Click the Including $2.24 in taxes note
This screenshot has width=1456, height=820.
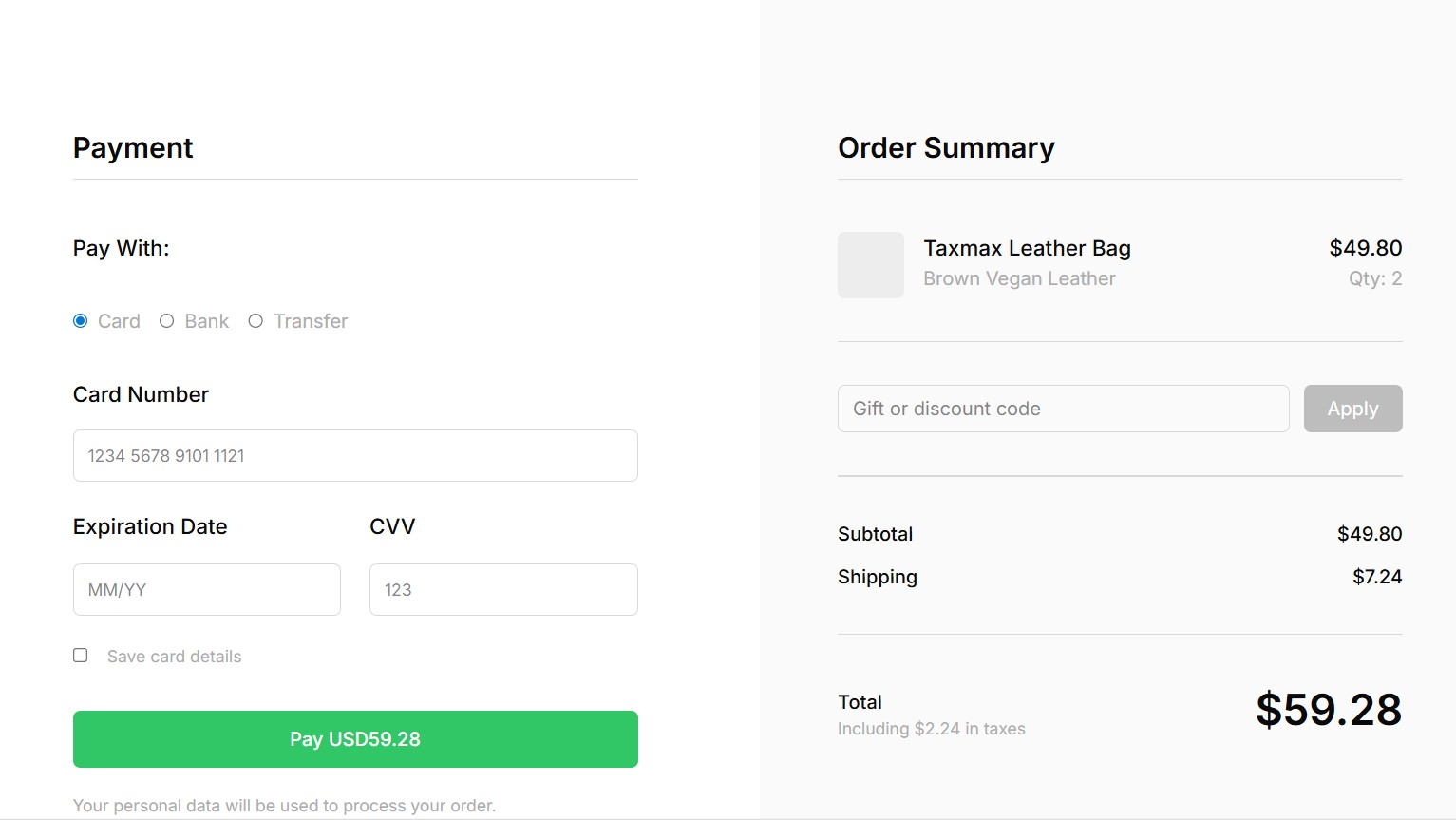[931, 730]
